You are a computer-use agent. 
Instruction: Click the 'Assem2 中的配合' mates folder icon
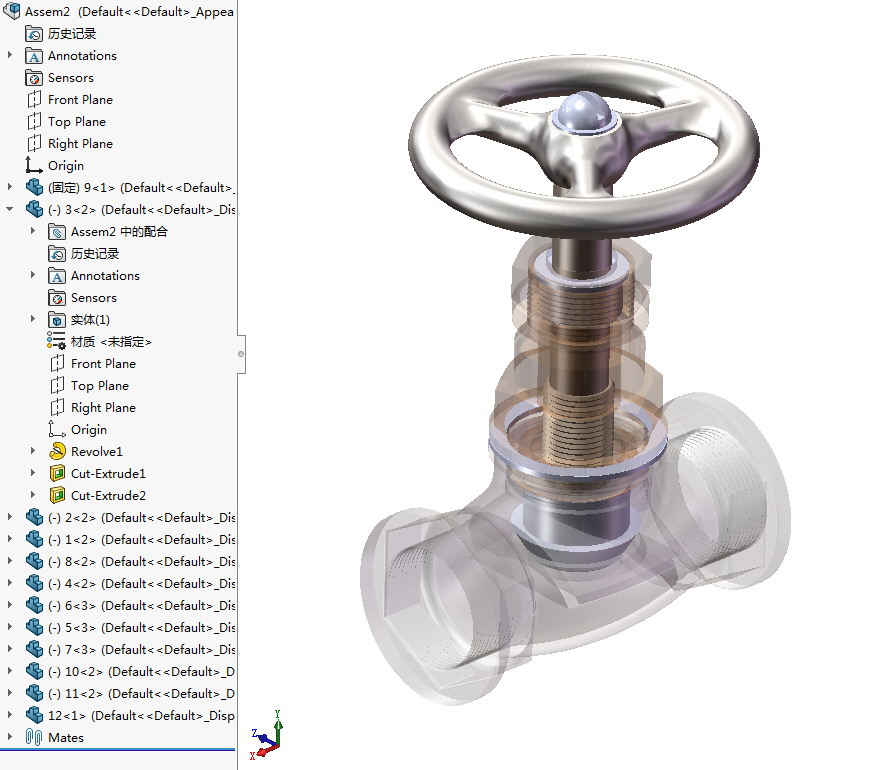[x=57, y=232]
